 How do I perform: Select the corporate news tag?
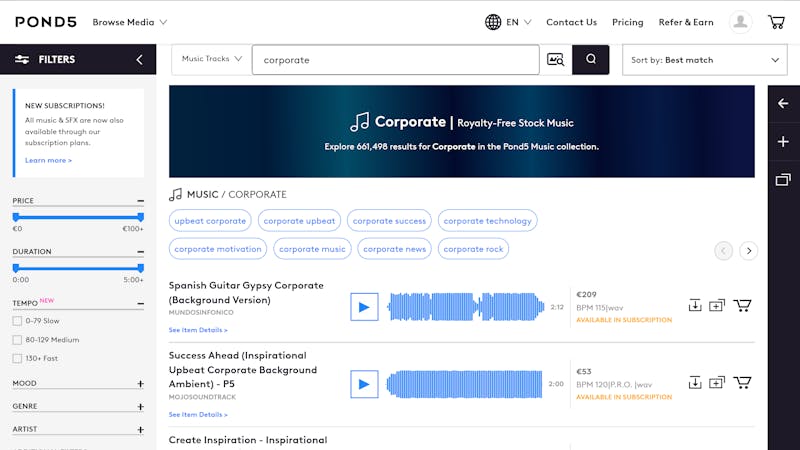point(394,249)
